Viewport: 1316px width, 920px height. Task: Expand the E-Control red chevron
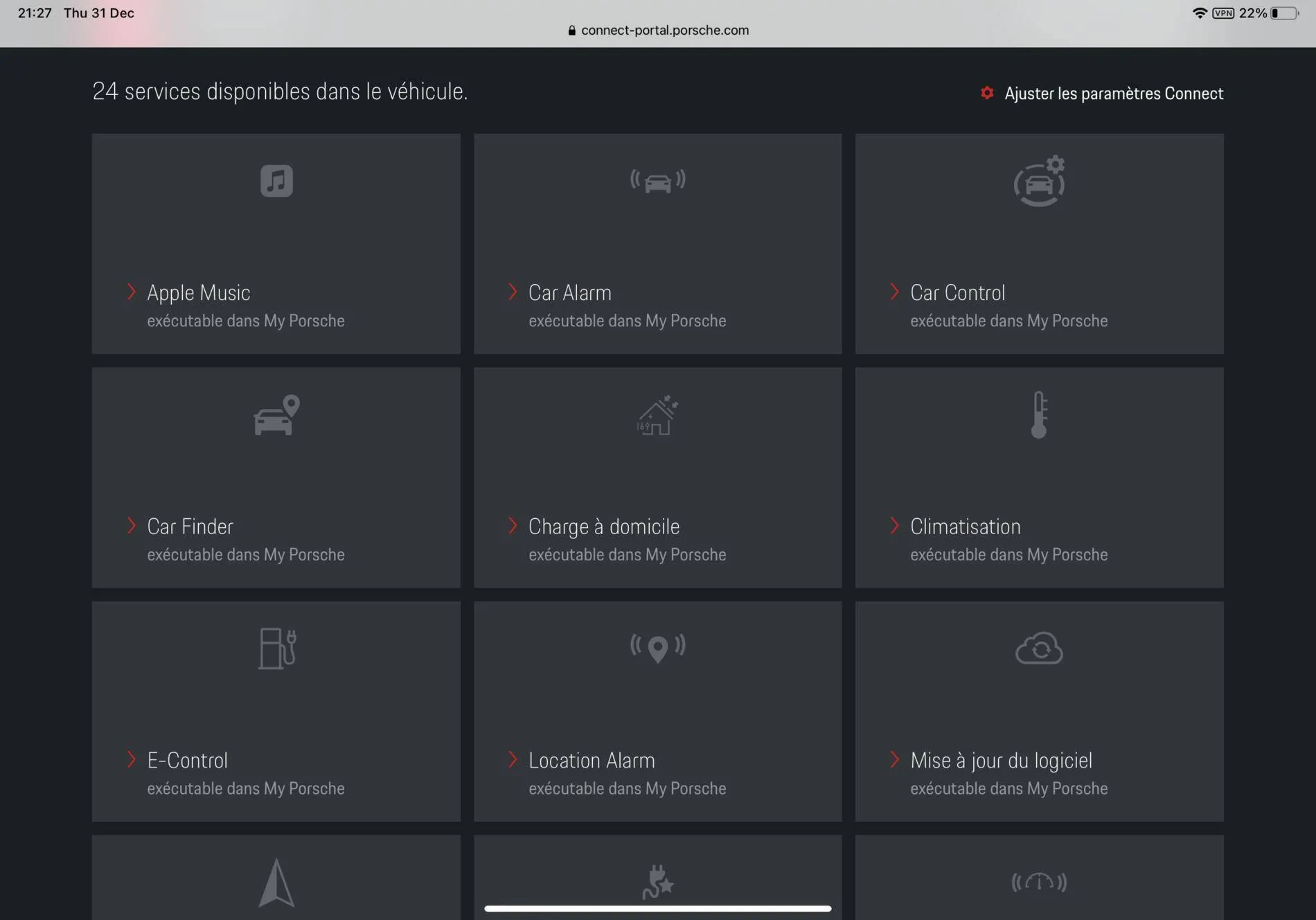tap(131, 759)
